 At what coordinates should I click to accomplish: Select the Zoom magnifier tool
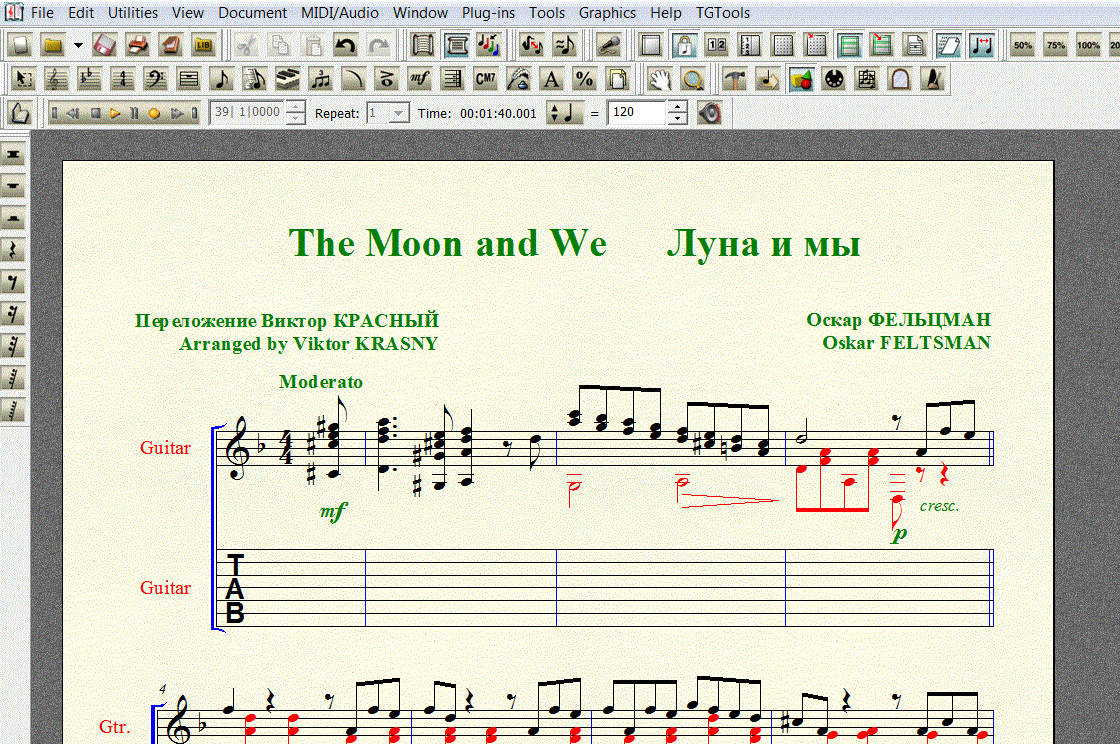(x=693, y=79)
